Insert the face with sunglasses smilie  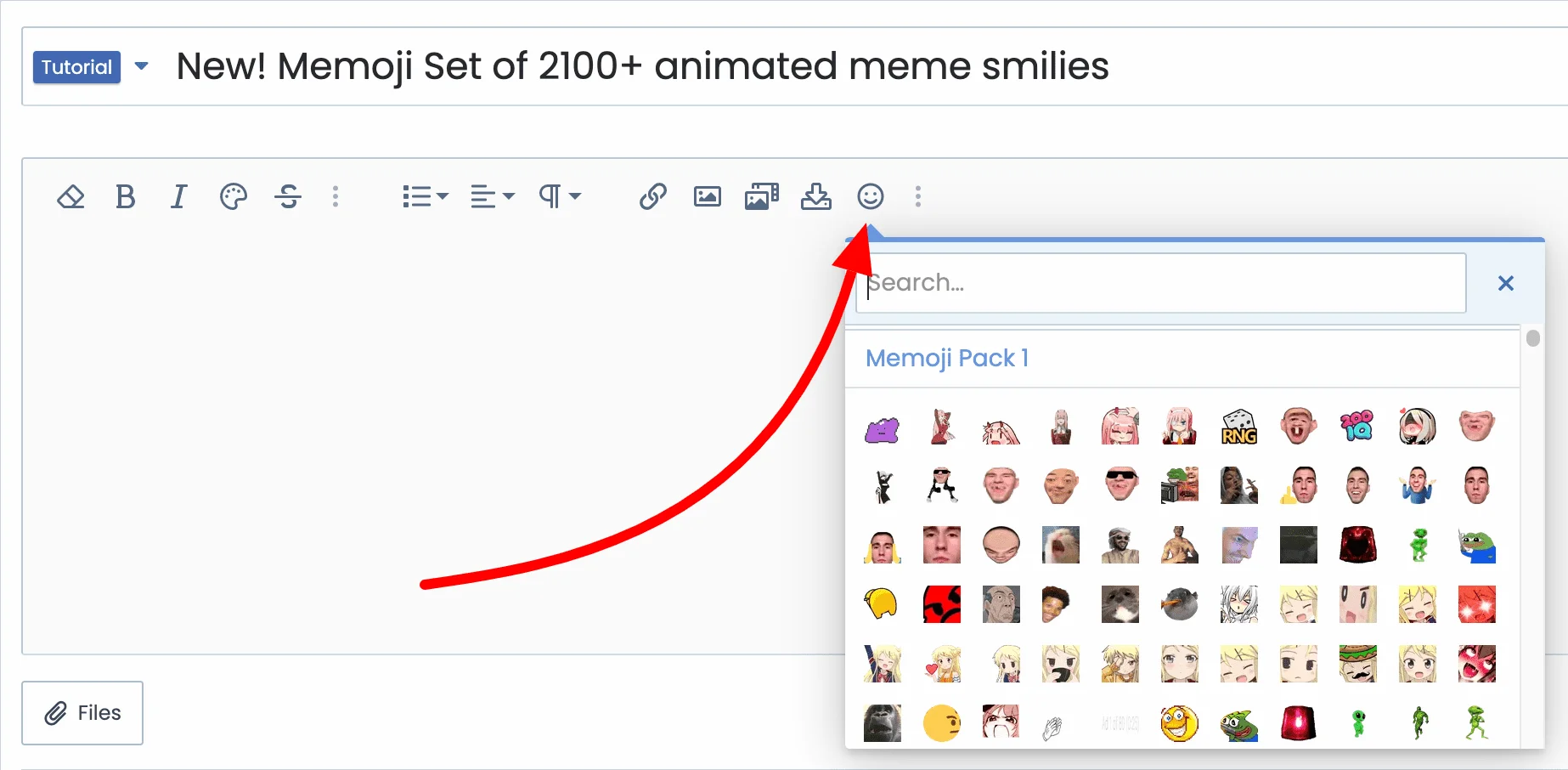1120,485
